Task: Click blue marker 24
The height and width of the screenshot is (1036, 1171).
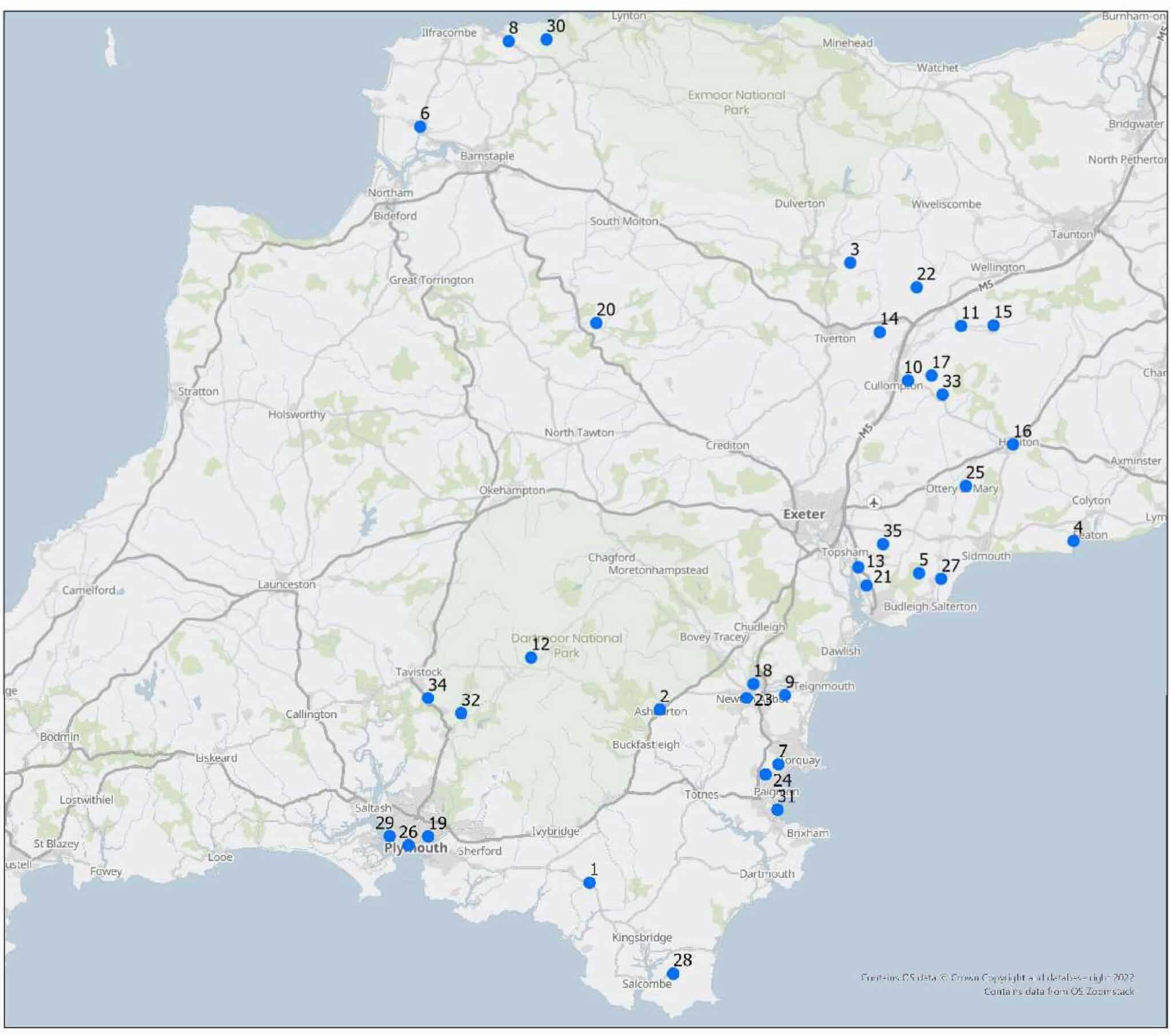Action: tap(766, 775)
